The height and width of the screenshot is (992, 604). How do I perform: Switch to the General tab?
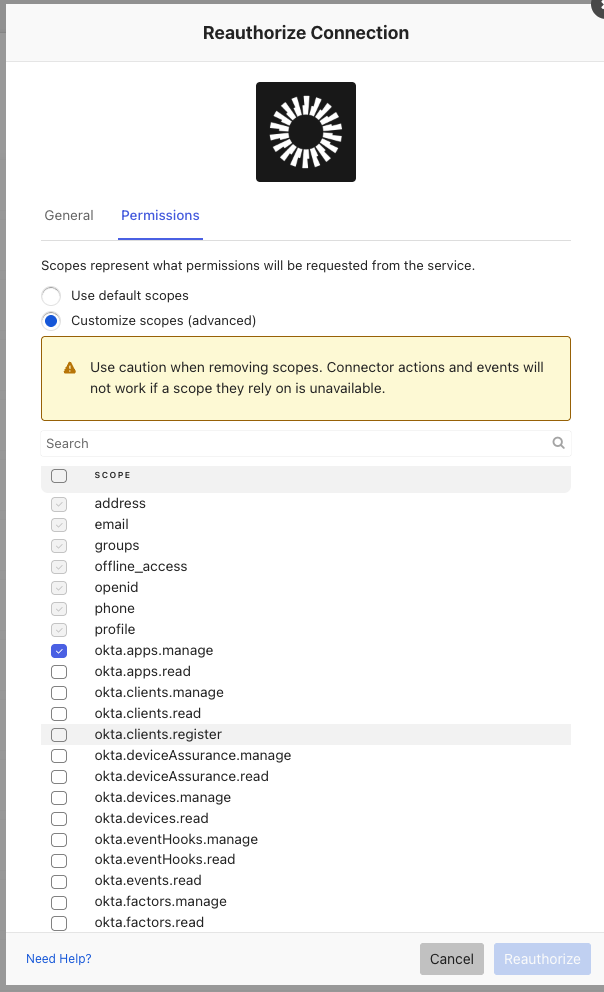69,215
